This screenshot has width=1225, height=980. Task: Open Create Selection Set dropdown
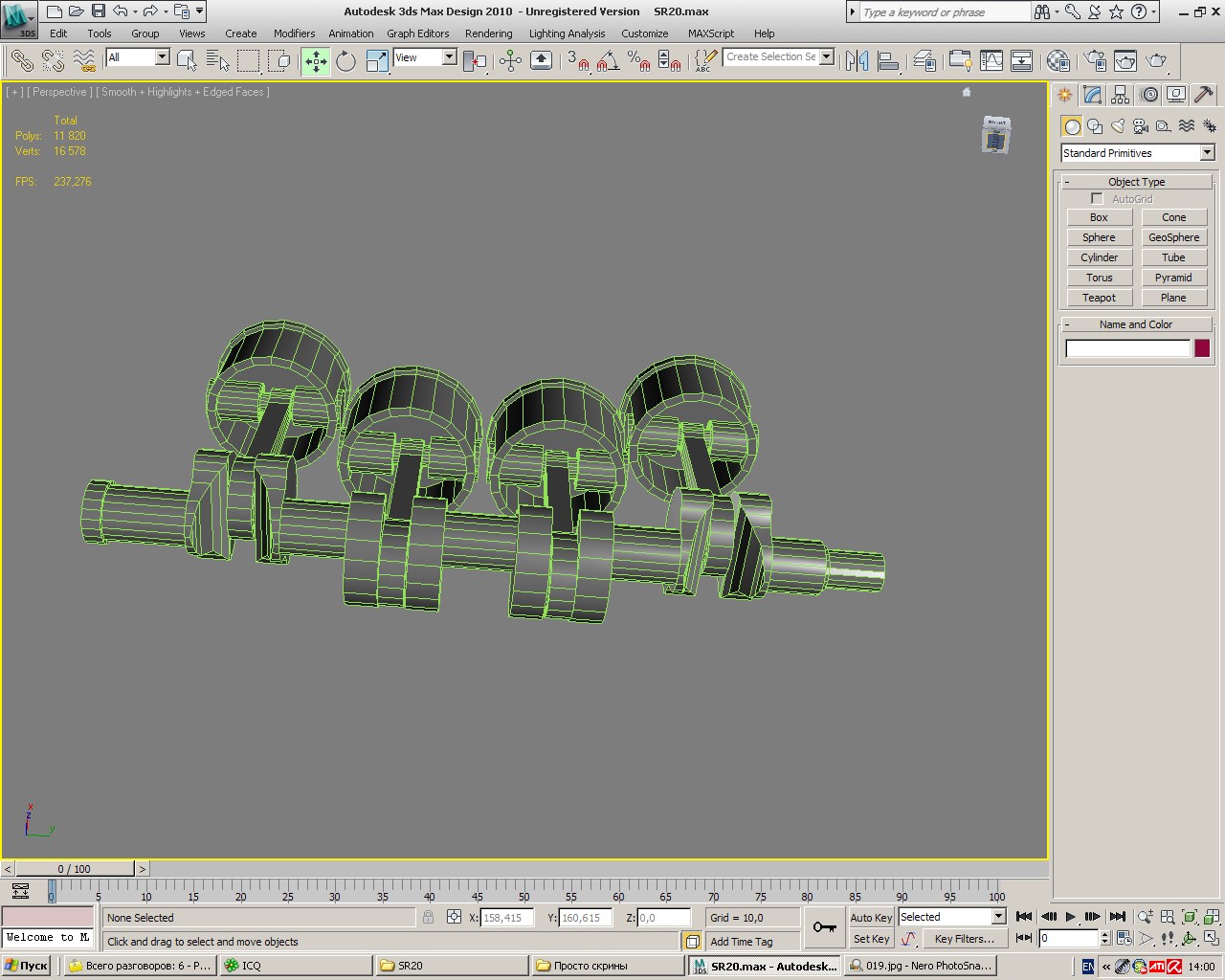(x=827, y=56)
